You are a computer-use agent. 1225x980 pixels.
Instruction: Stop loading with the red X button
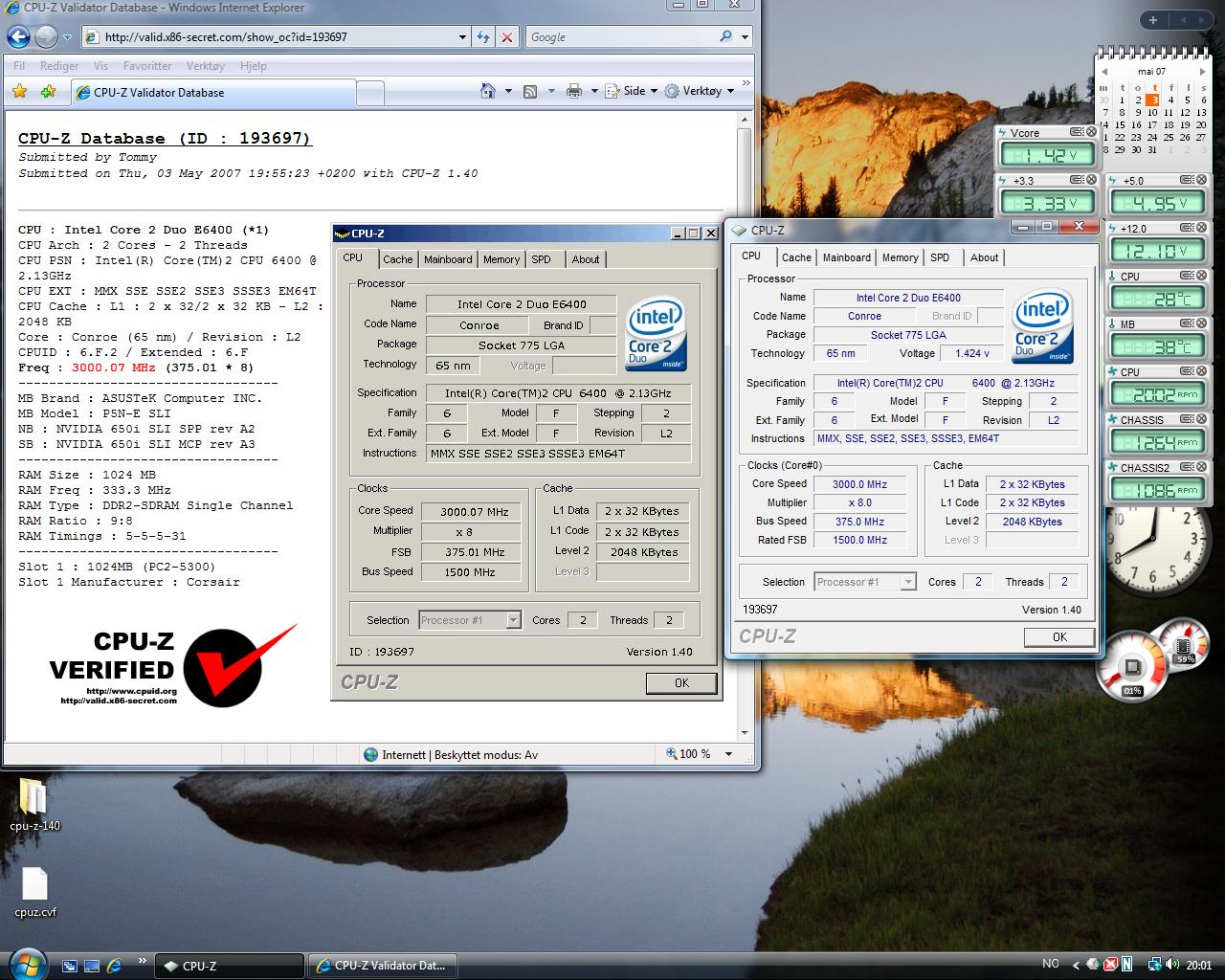tap(507, 37)
